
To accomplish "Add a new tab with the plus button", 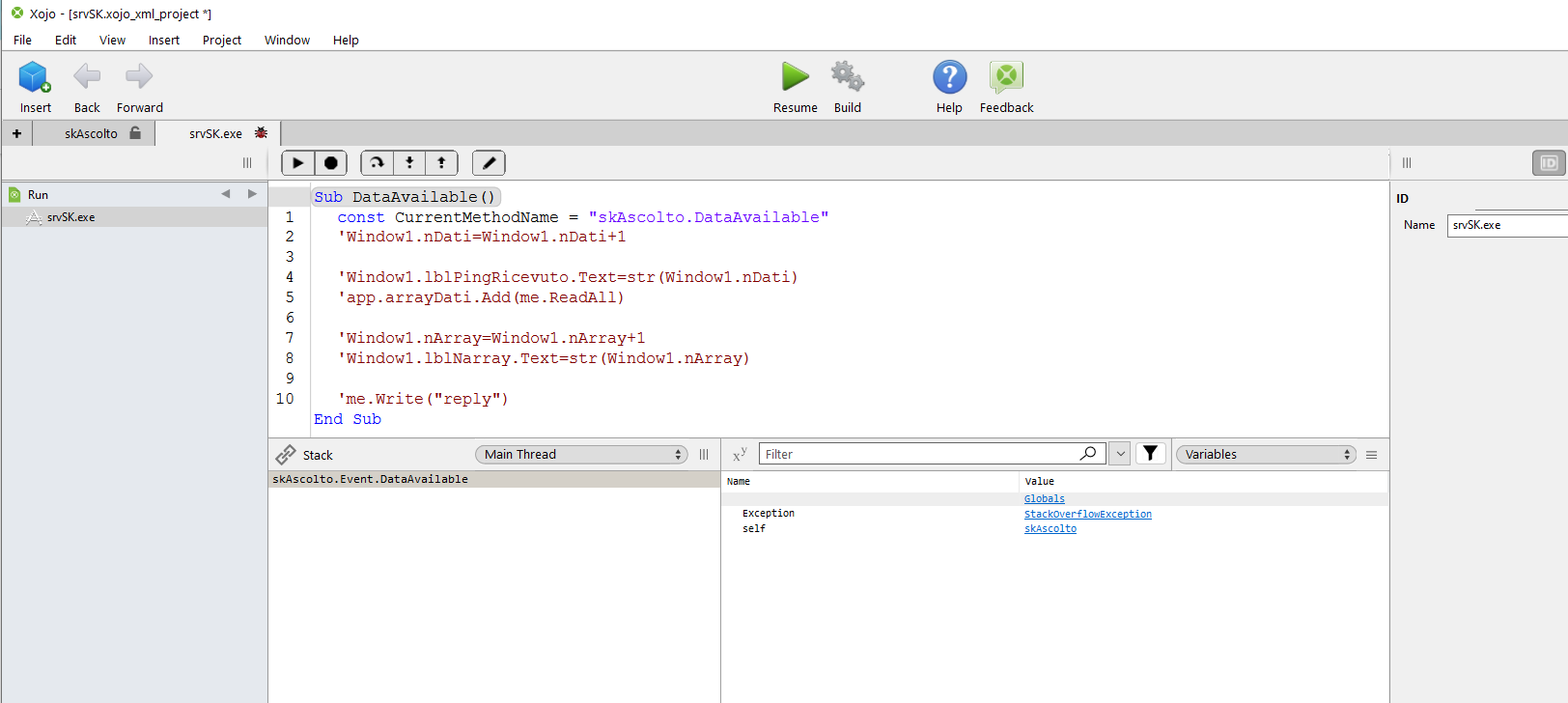I will (16, 133).
